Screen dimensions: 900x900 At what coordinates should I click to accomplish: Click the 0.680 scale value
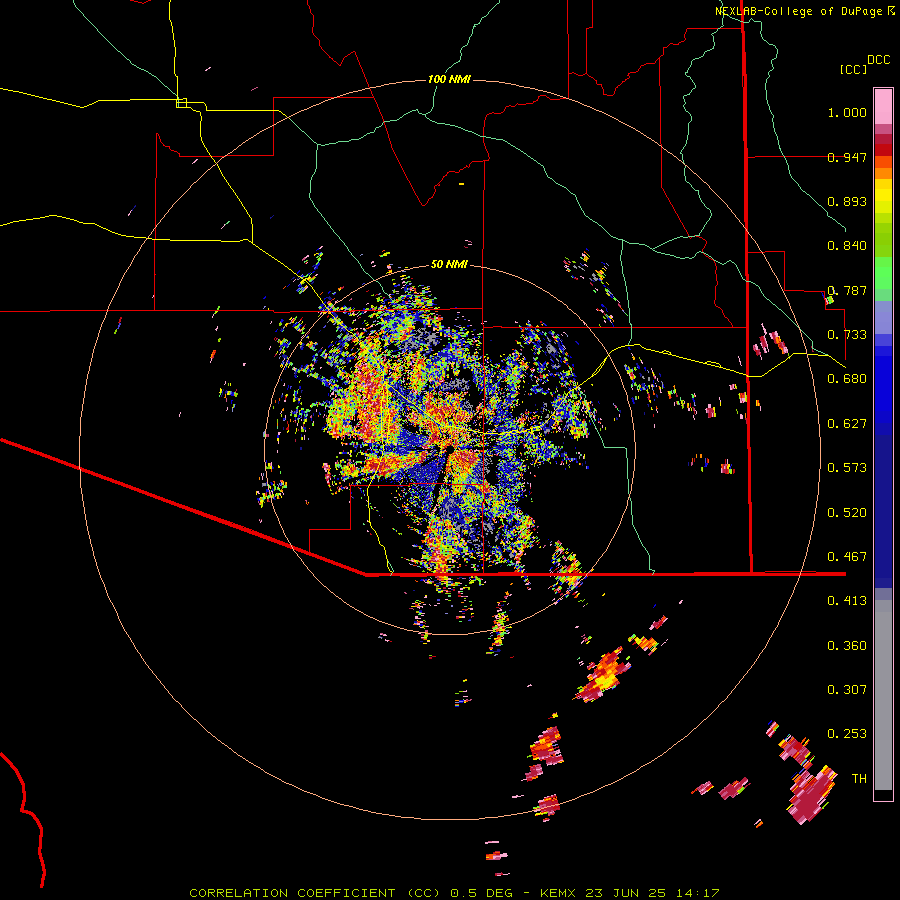847,379
